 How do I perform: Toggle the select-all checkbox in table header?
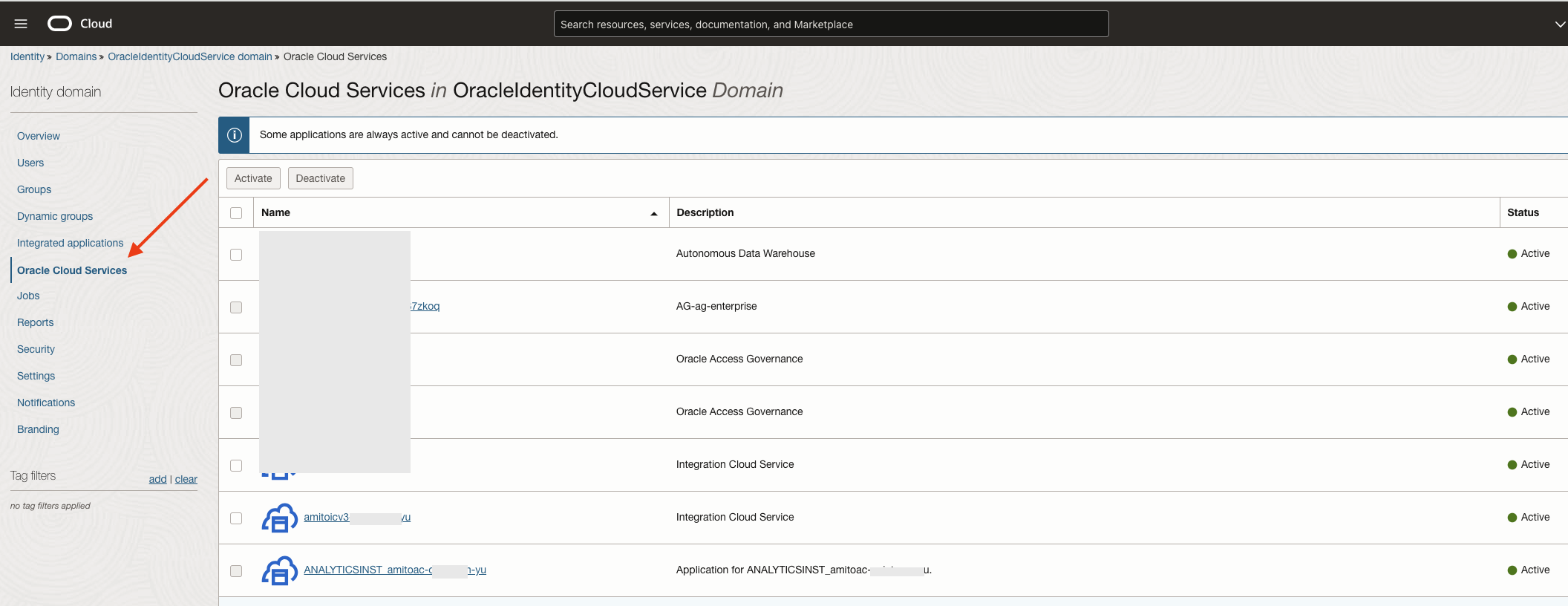(236, 213)
